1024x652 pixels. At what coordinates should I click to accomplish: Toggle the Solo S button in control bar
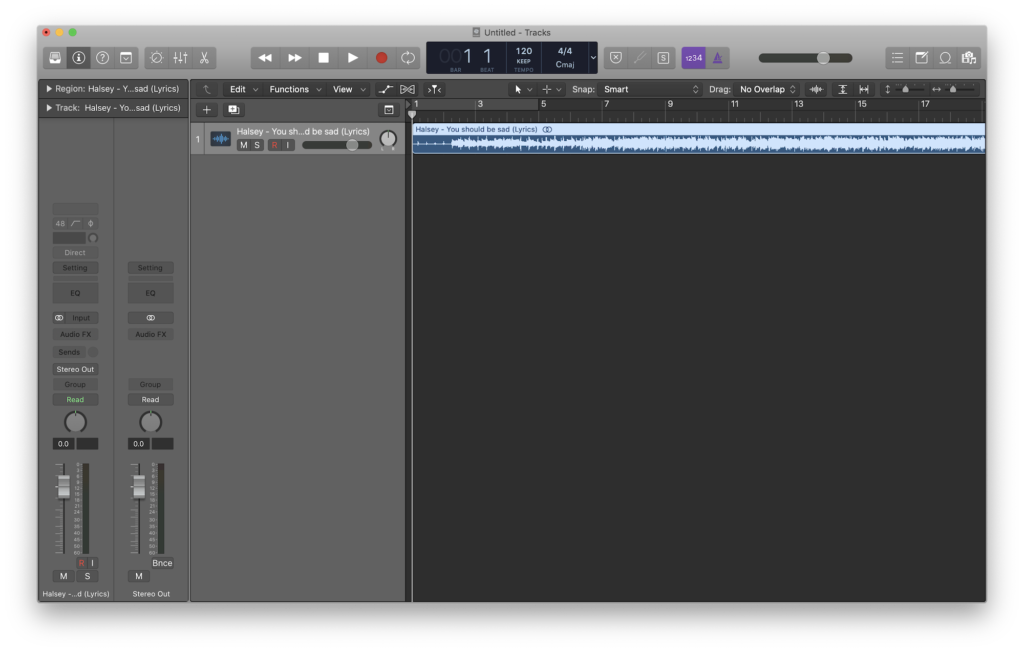(664, 58)
